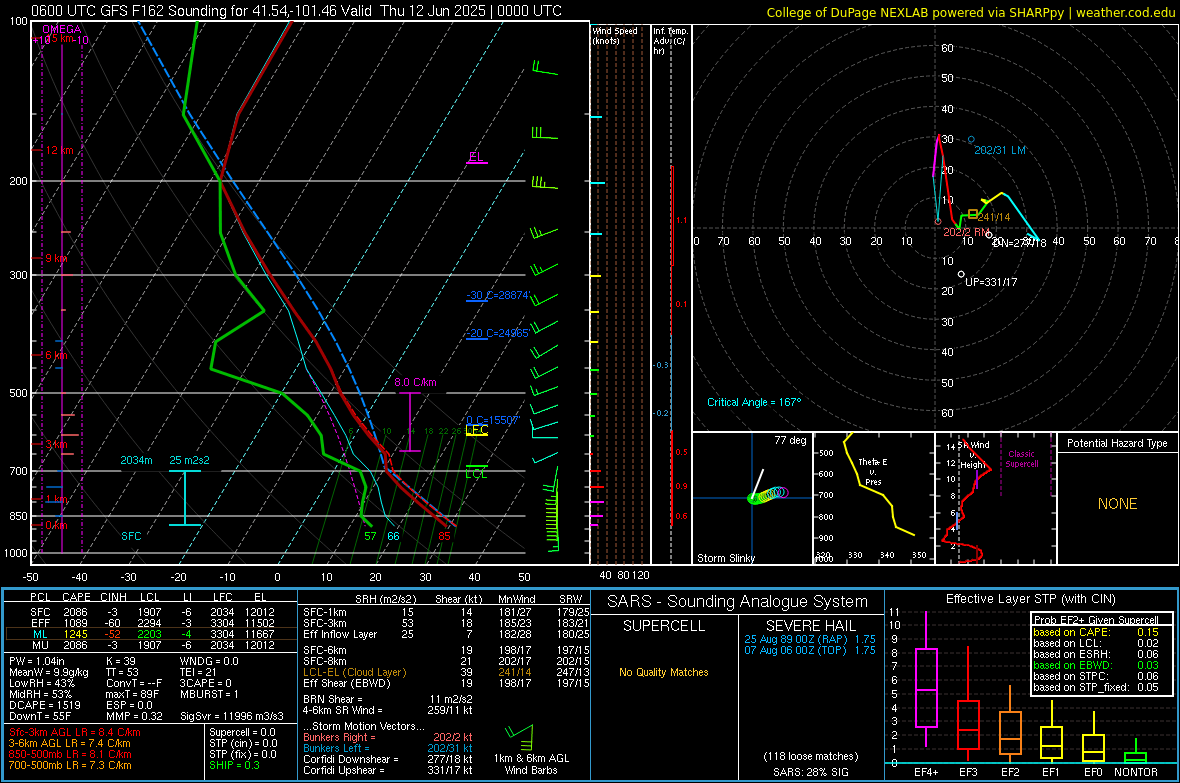Click the Potential Hazard Type header
Screen dimensions: 1180x783
(x=1118, y=443)
